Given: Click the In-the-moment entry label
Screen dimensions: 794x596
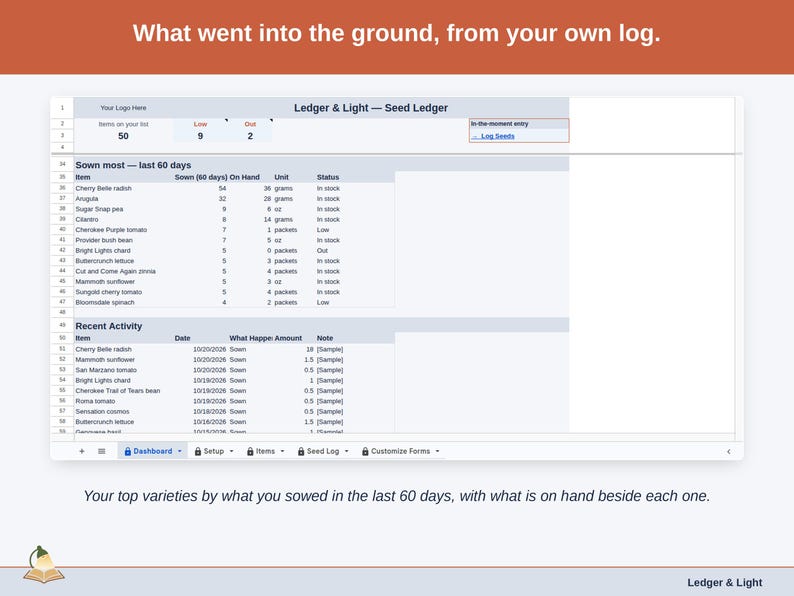Looking at the screenshot, I should (x=499, y=124).
